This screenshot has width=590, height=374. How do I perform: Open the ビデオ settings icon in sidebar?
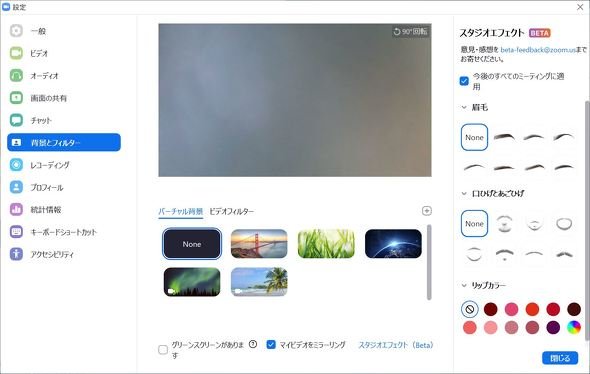tap(16, 53)
